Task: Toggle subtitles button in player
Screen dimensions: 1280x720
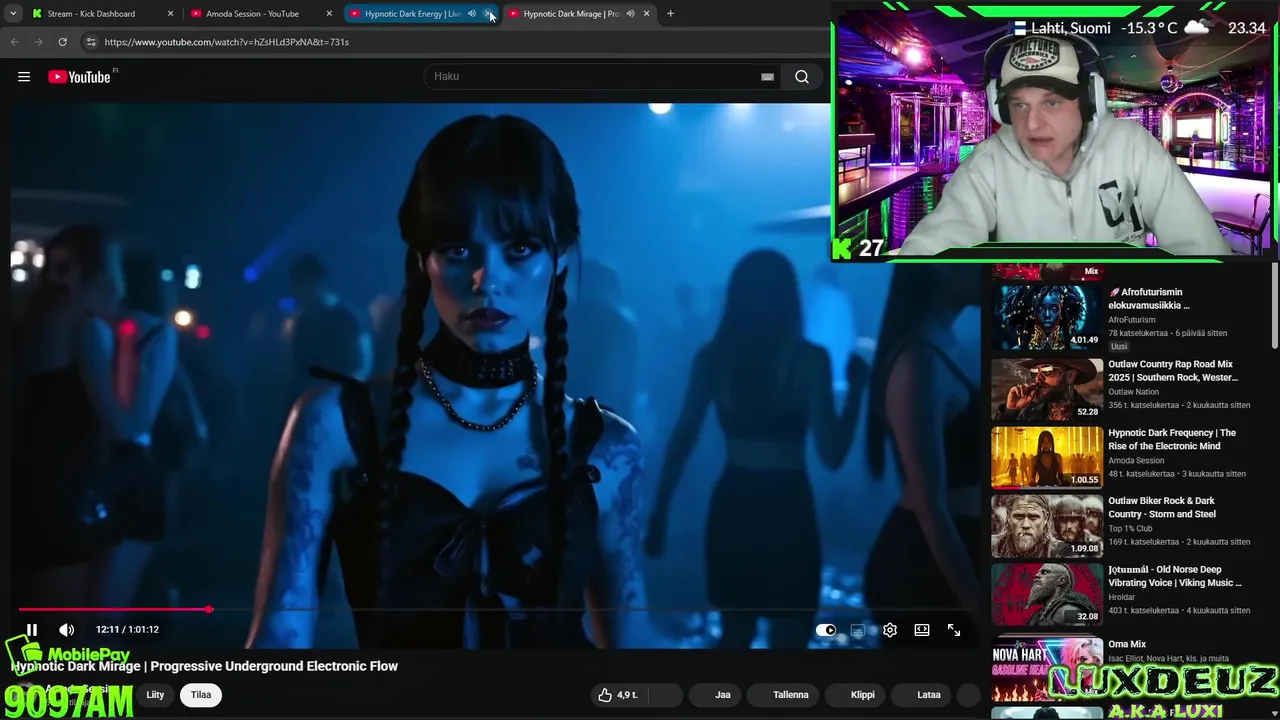Action: [x=857, y=630]
